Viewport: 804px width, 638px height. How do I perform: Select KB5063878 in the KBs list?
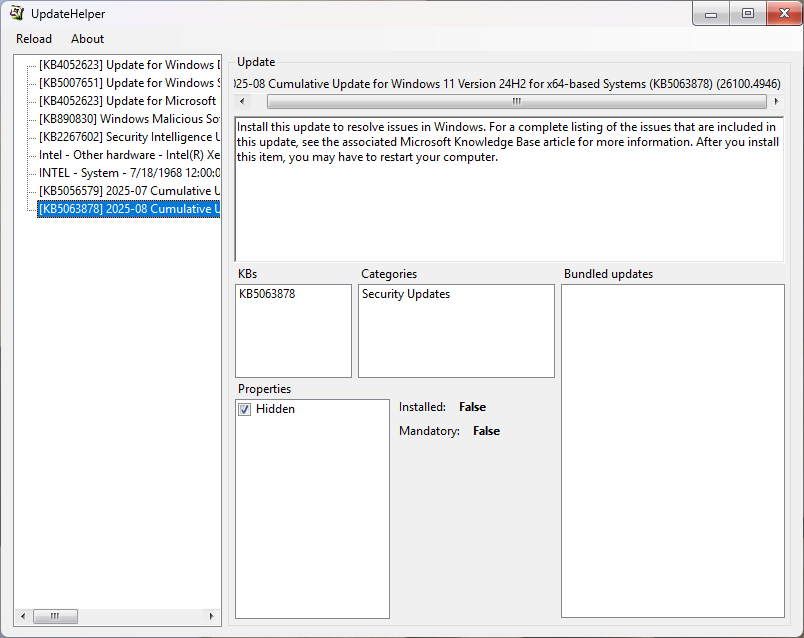tap(267, 294)
